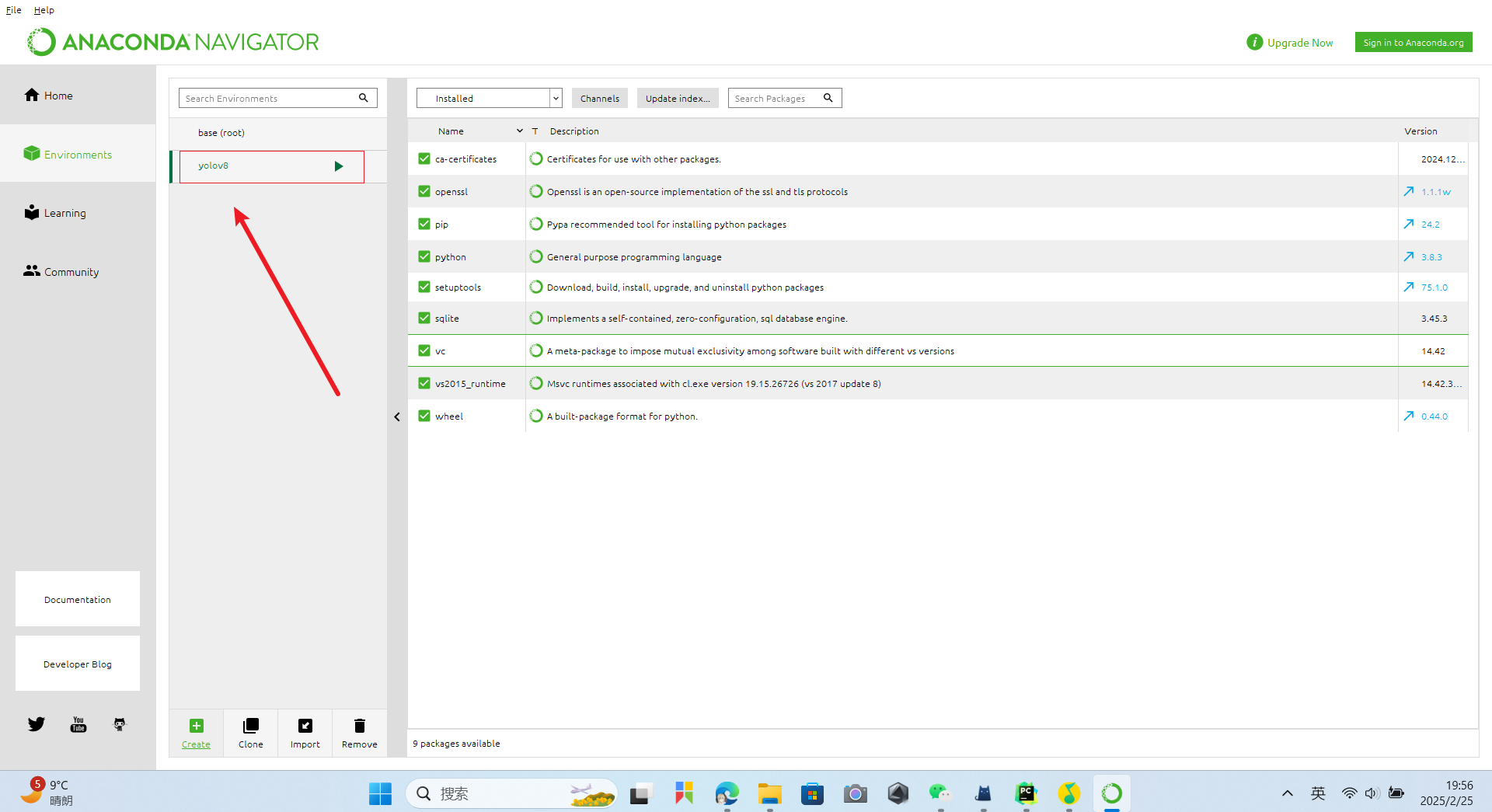This screenshot has width=1492, height=812.
Task: Click the openssl upgrade arrow icon
Action: [x=1409, y=191]
